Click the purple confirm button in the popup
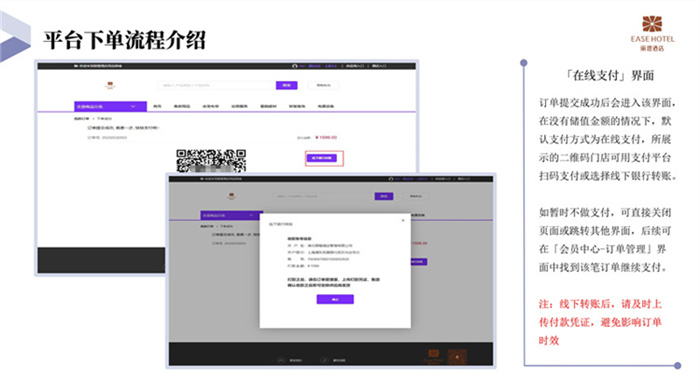This screenshot has height=392, width=700. coord(335,299)
